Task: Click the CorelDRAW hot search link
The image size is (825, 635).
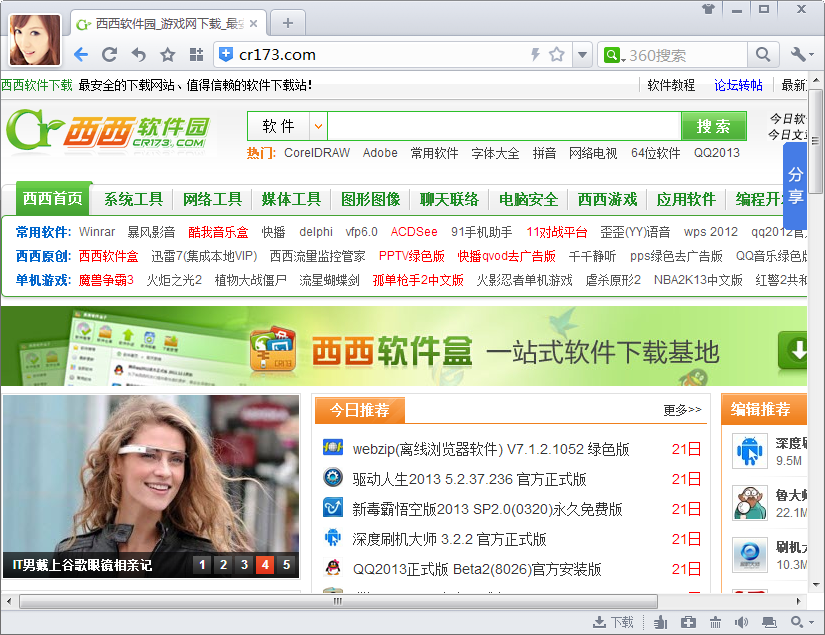Action: pyautogui.click(x=317, y=153)
